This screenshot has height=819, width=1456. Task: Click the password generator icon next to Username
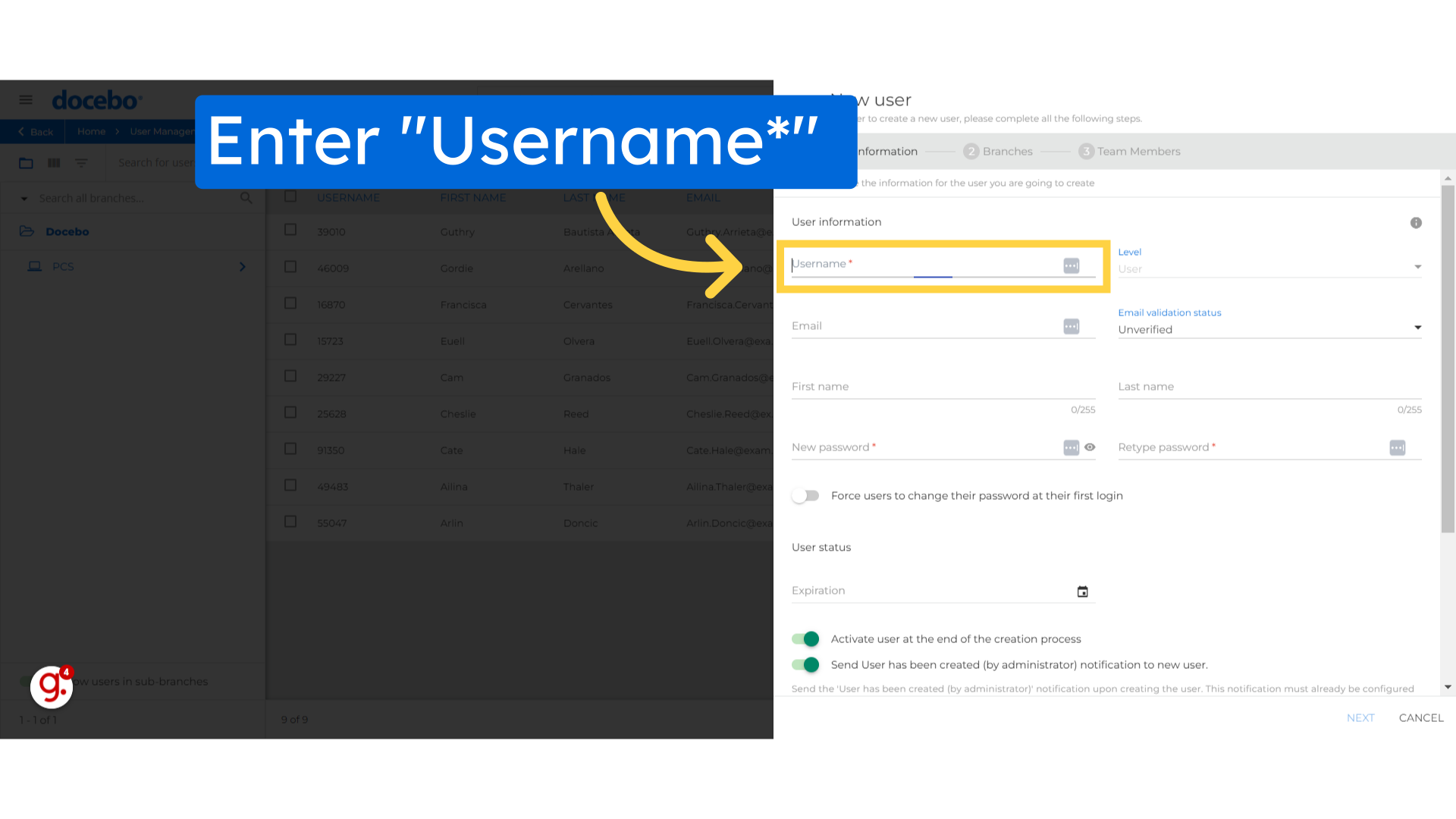click(1071, 265)
